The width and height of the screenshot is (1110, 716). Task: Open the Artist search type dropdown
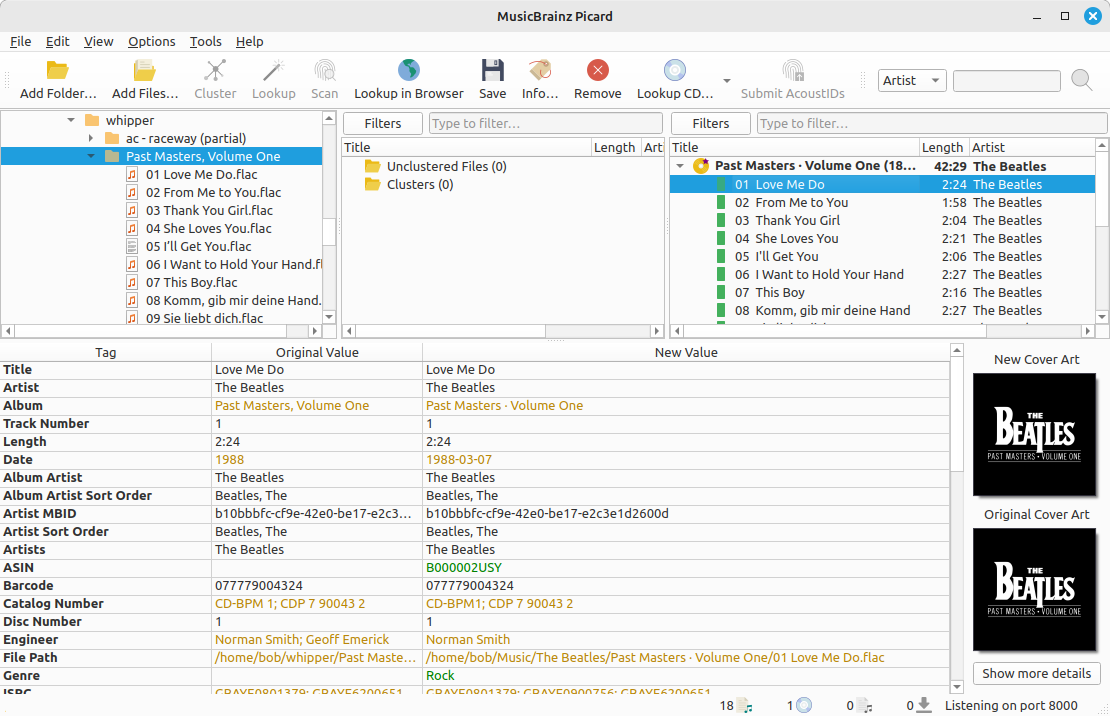pyautogui.click(x=912, y=81)
